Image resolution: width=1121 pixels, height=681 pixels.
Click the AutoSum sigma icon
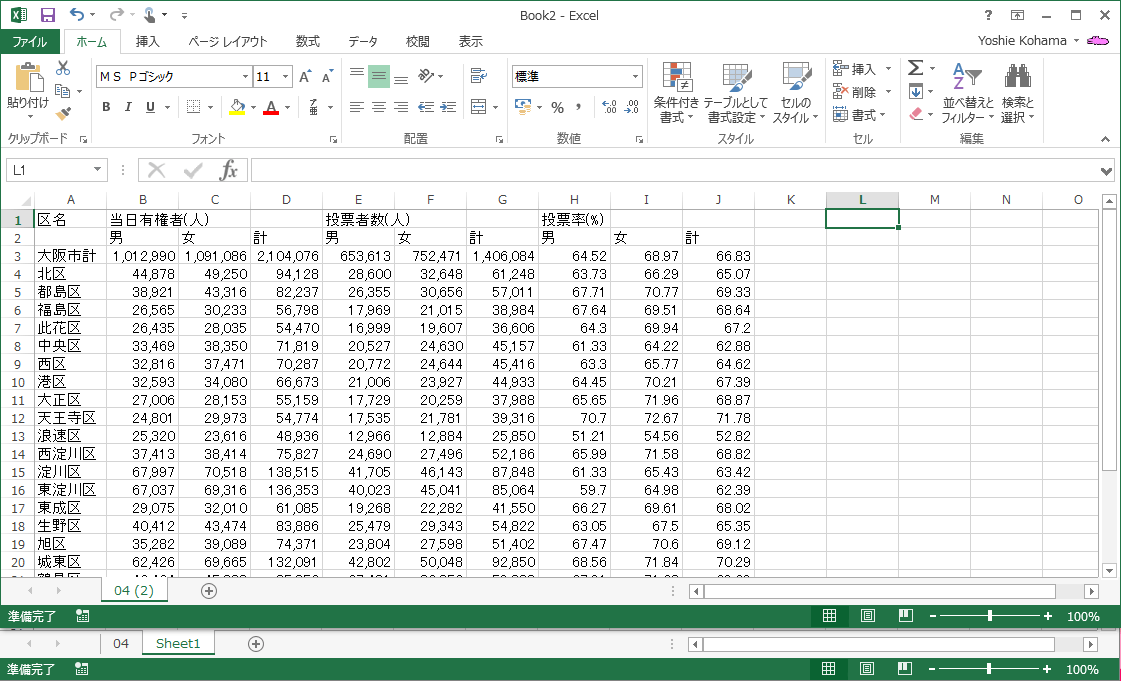[915, 68]
